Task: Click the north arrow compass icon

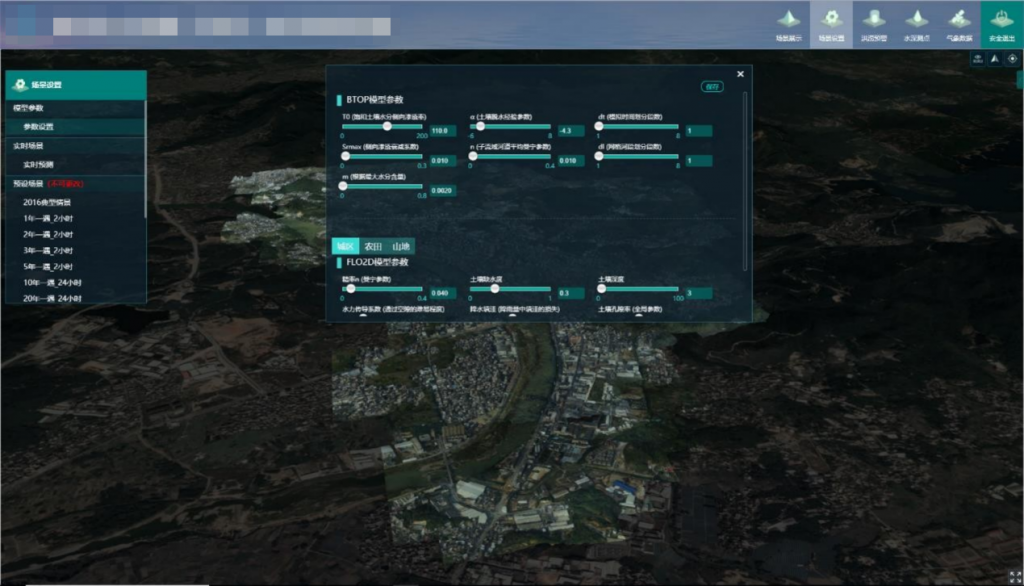Action: [995, 59]
